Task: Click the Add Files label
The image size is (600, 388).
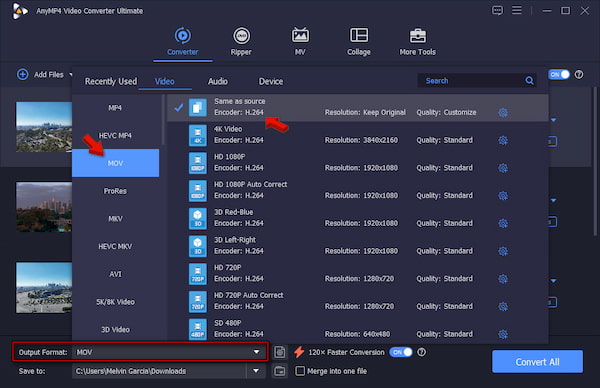Action: click(49, 75)
